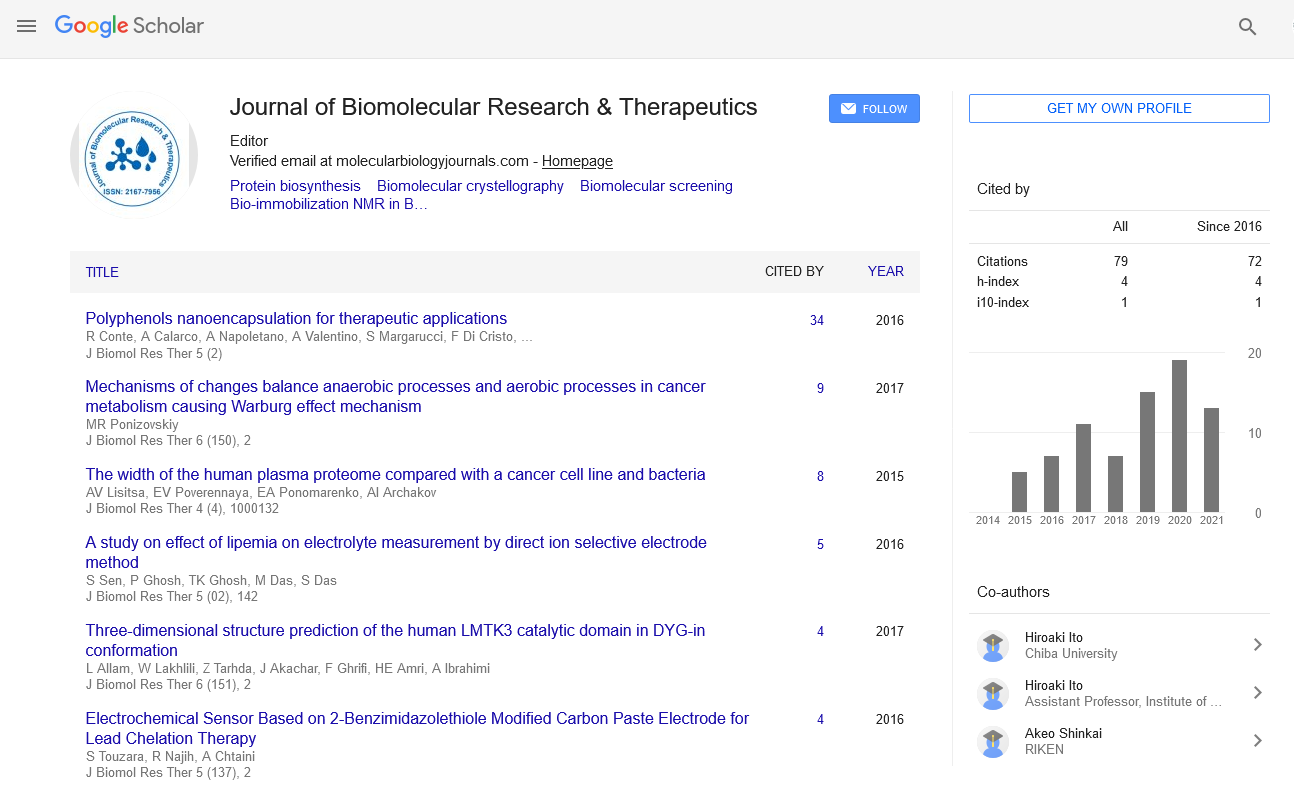Expand Hiroaki Ito Chiba University chevron
This screenshot has width=1294, height=787.
1257,646
